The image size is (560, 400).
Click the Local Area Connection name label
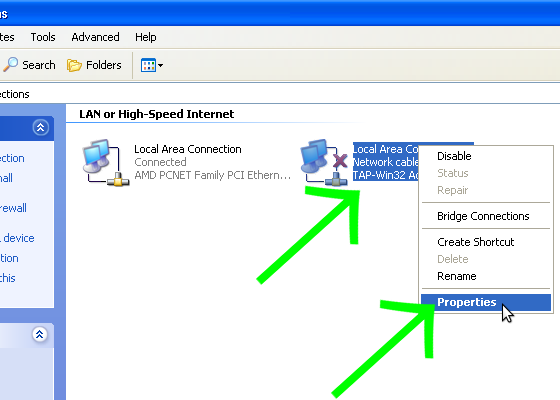tap(188, 149)
